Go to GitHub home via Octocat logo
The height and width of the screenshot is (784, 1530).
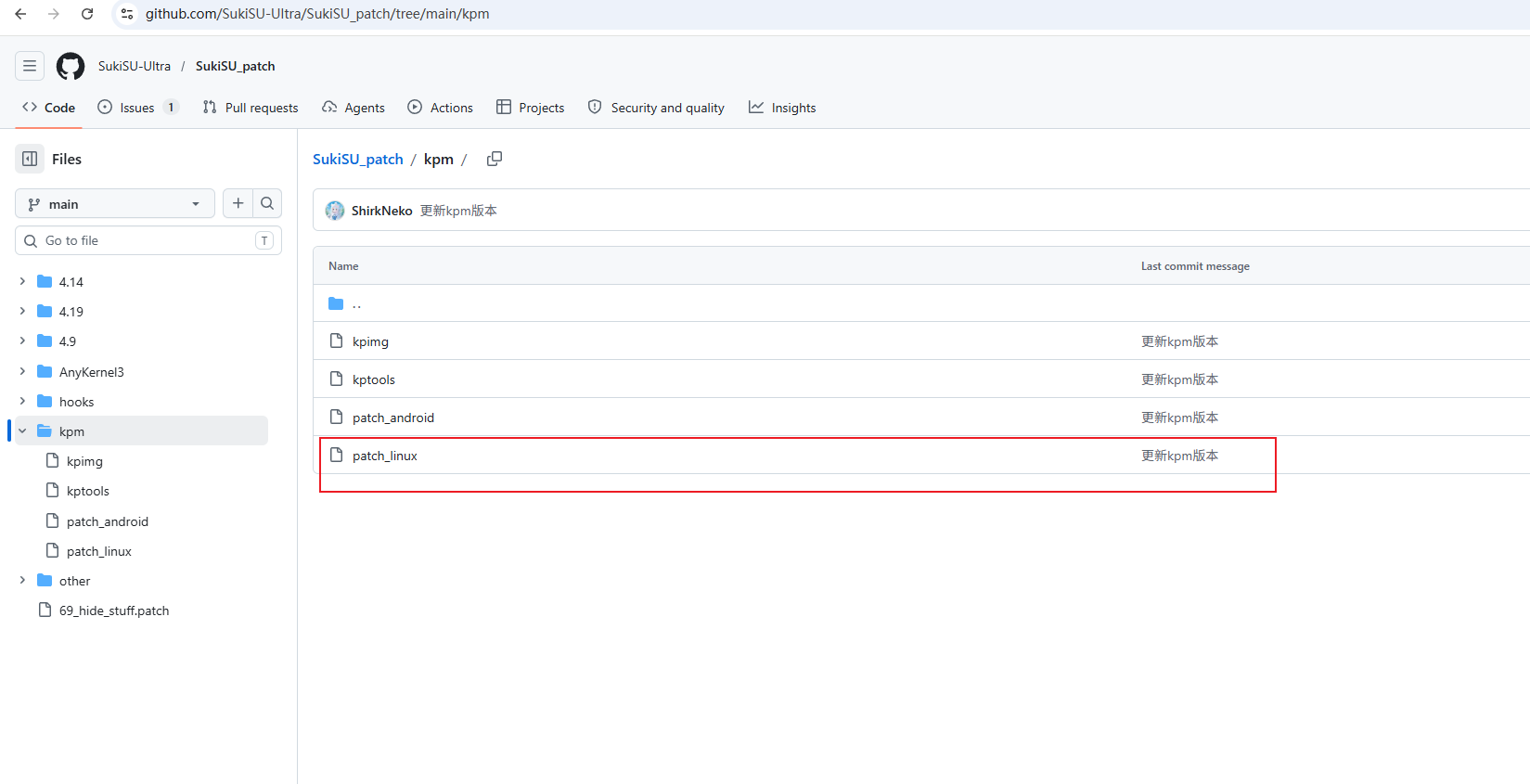pyautogui.click(x=71, y=66)
